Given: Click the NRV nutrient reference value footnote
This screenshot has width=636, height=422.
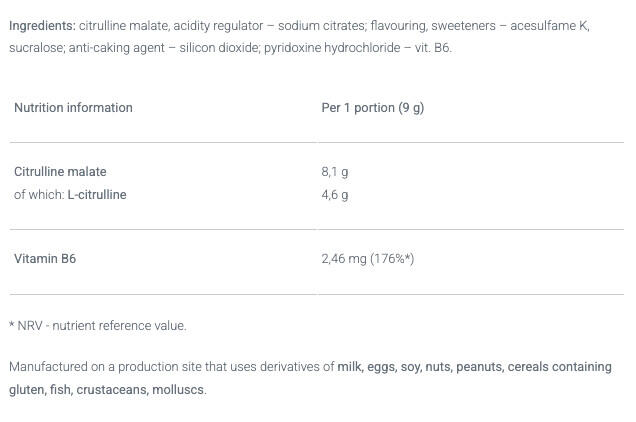Looking at the screenshot, I should (98, 326).
